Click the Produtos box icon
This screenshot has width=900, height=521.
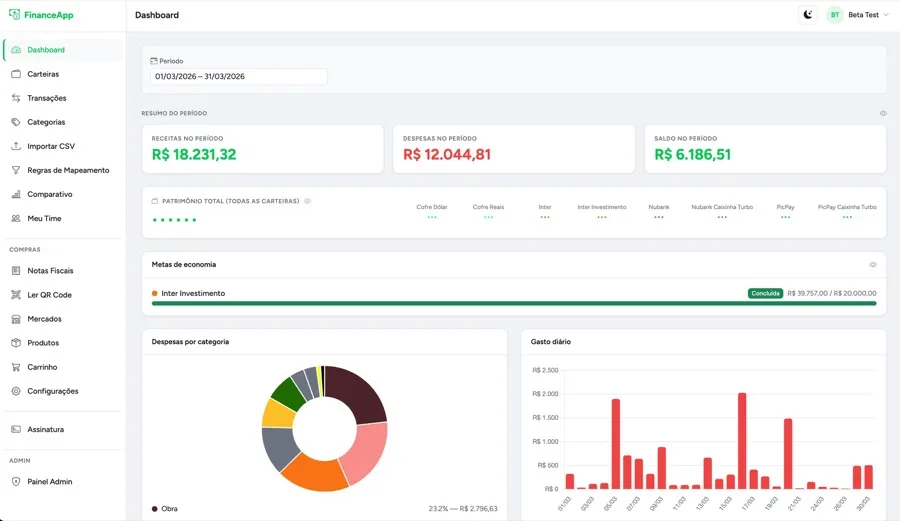point(16,343)
